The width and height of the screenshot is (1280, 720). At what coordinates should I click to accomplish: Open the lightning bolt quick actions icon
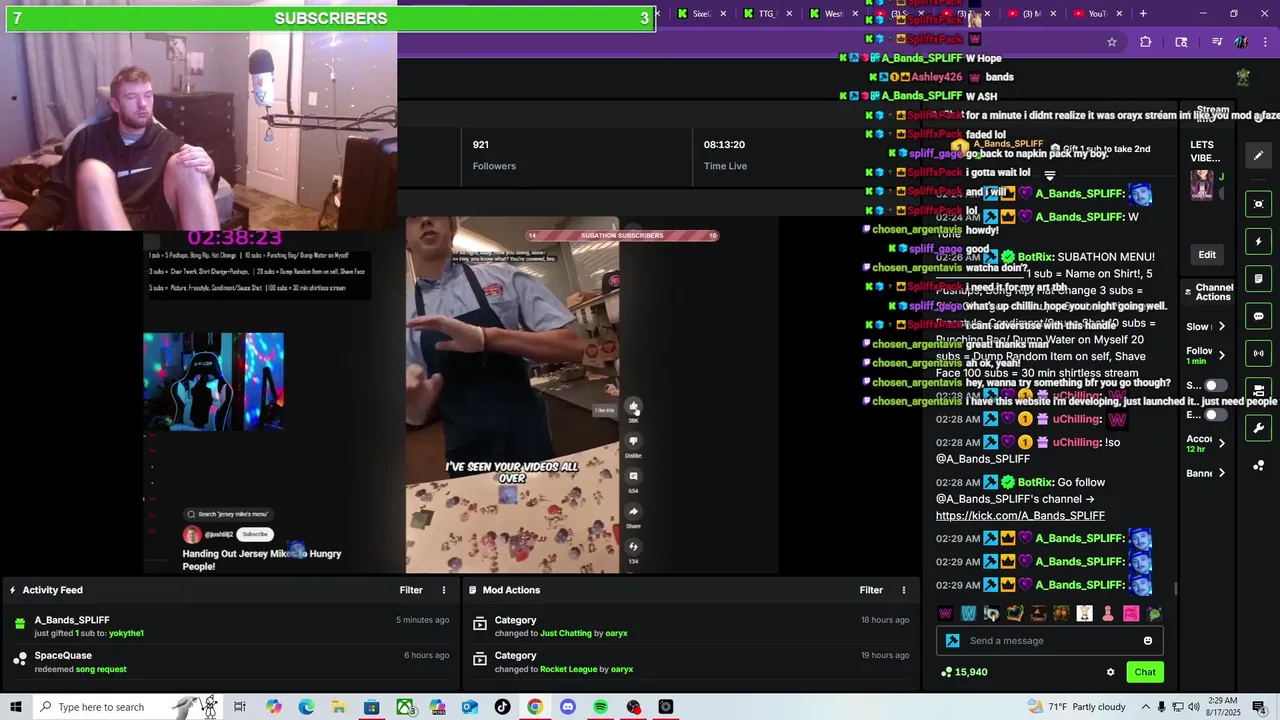pos(1258,241)
